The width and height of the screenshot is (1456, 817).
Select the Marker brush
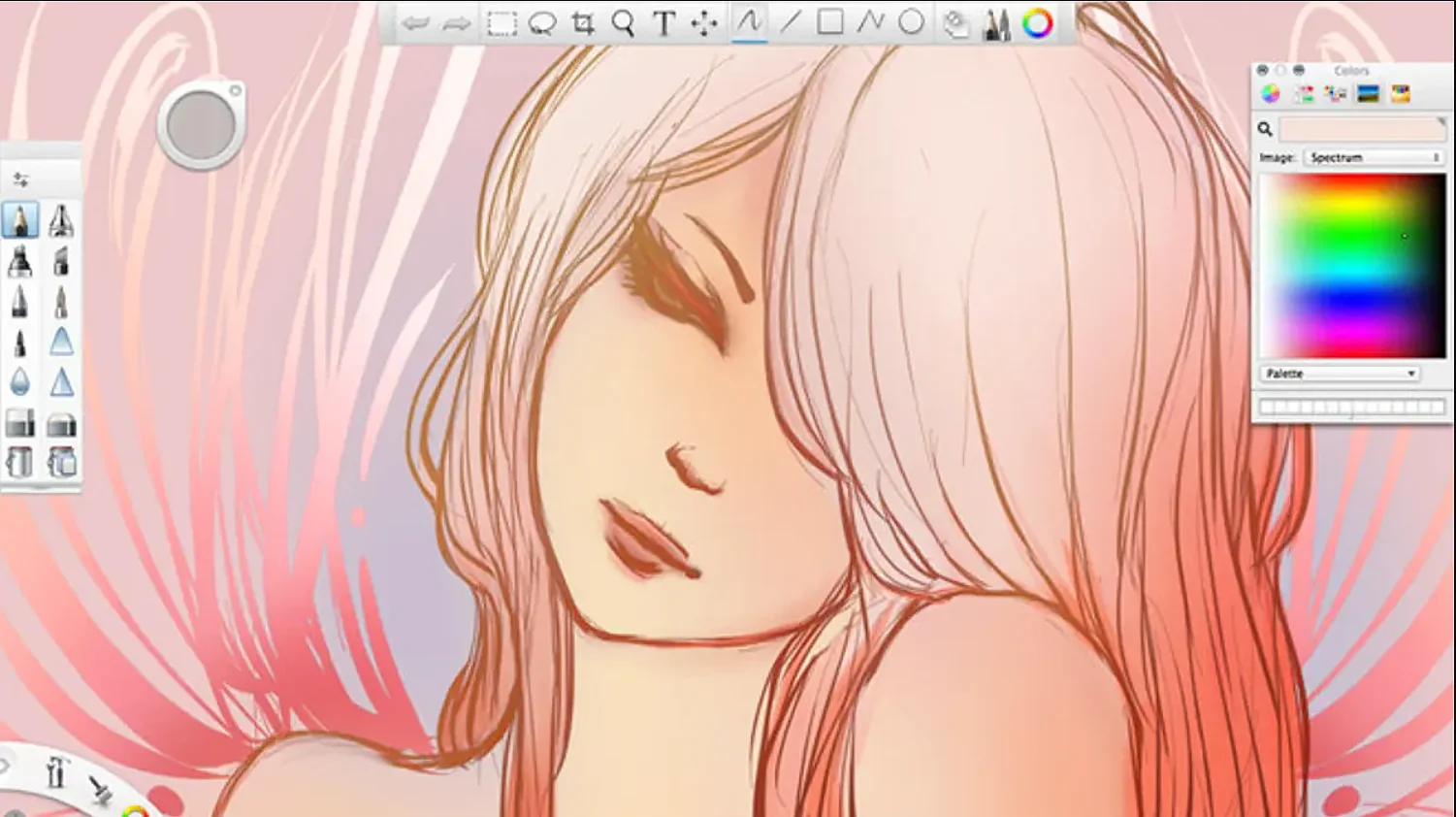(19, 261)
